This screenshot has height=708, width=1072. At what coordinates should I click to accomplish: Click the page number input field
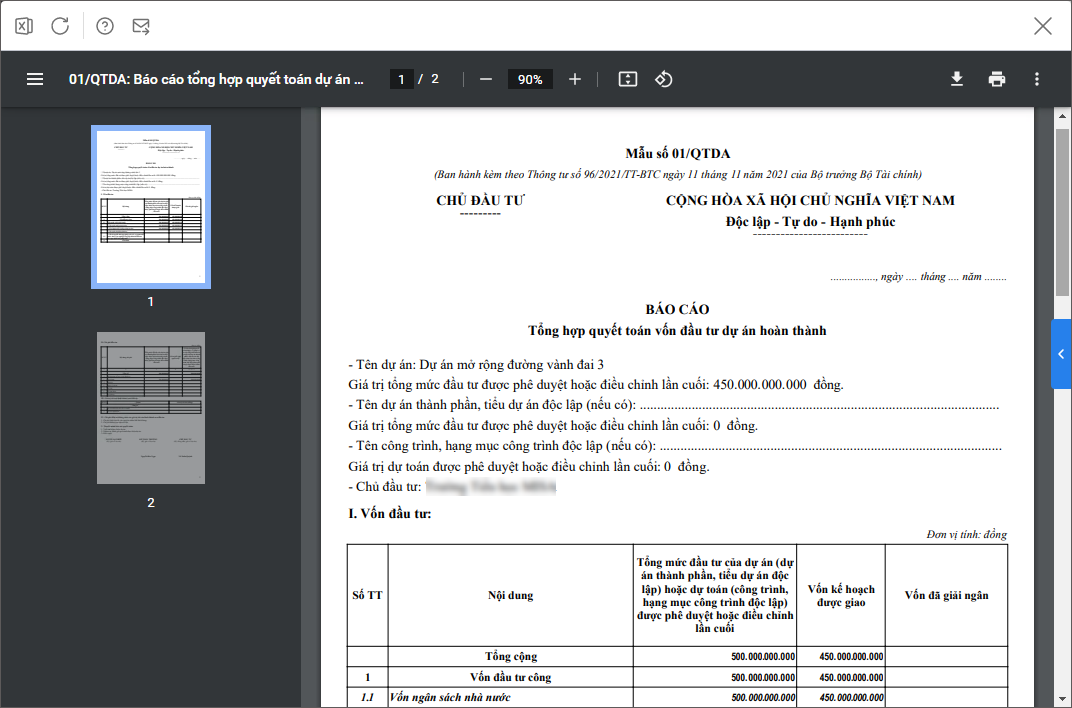(x=402, y=79)
